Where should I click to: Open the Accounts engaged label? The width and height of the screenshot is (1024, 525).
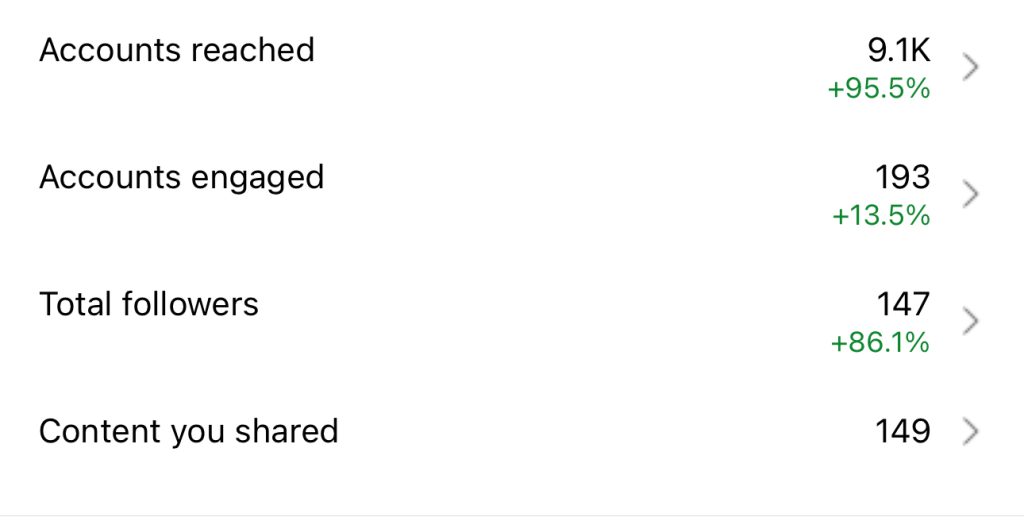182,177
